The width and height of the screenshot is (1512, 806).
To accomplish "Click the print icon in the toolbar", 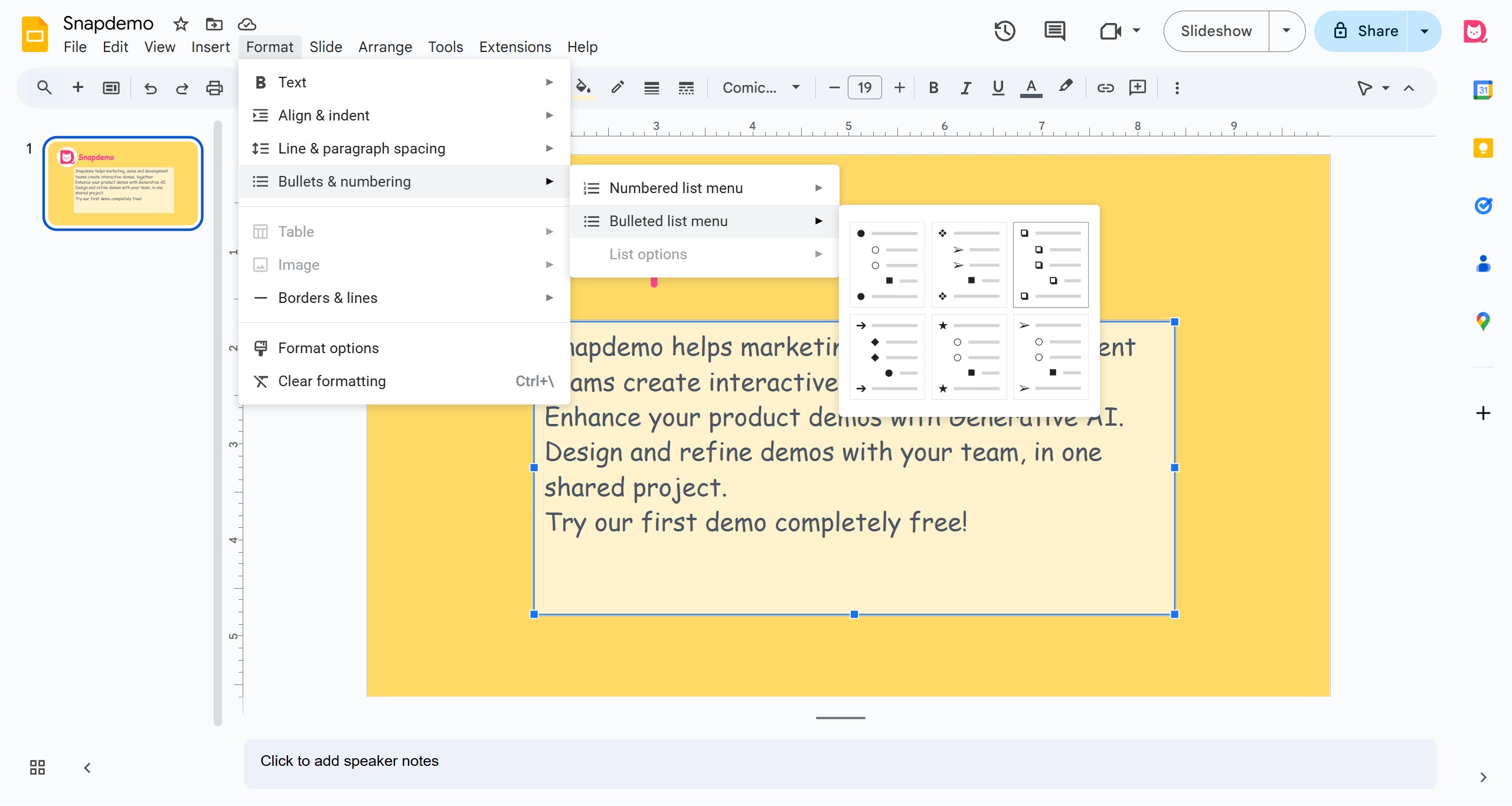I will (x=214, y=88).
